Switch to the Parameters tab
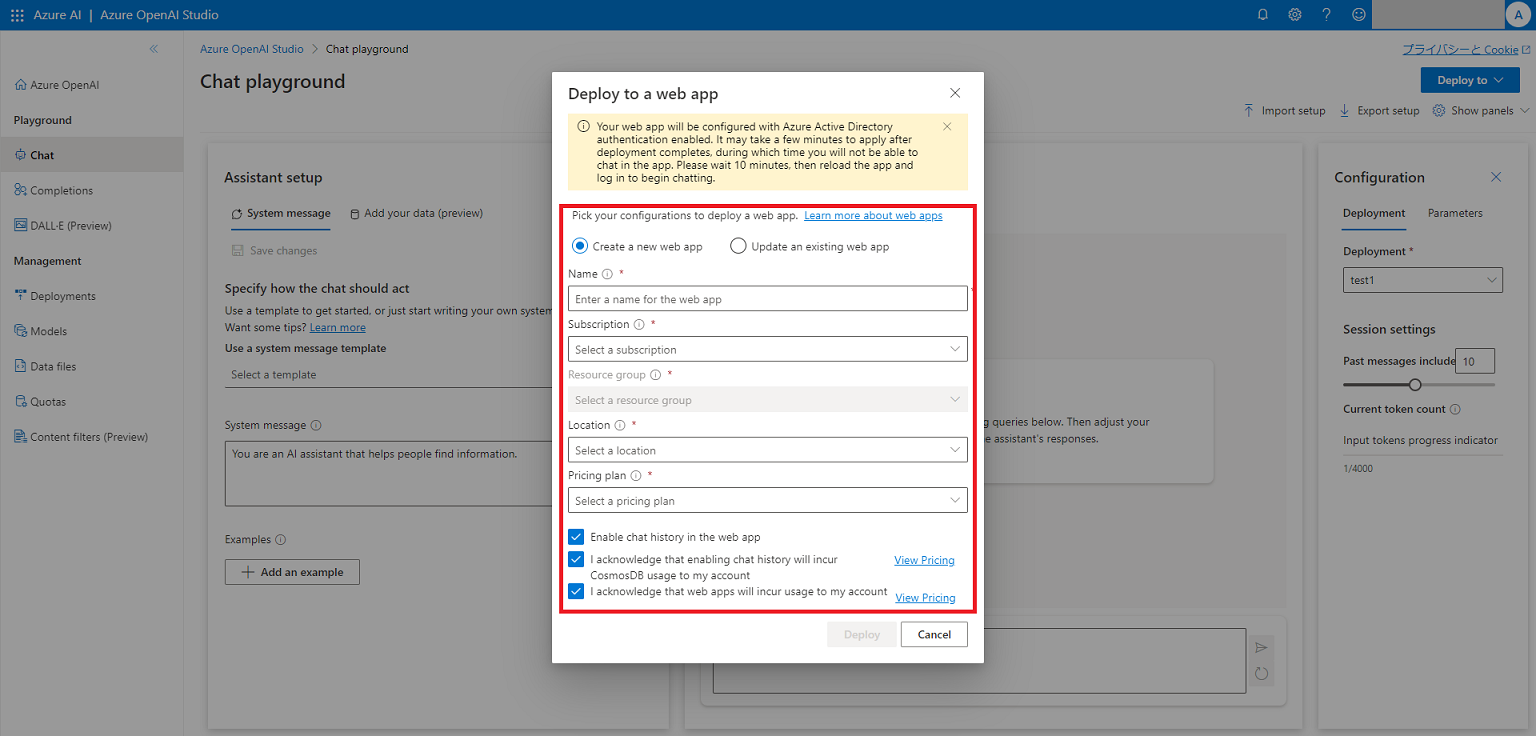Screen dimensions: 1536x736 pos(1454,213)
